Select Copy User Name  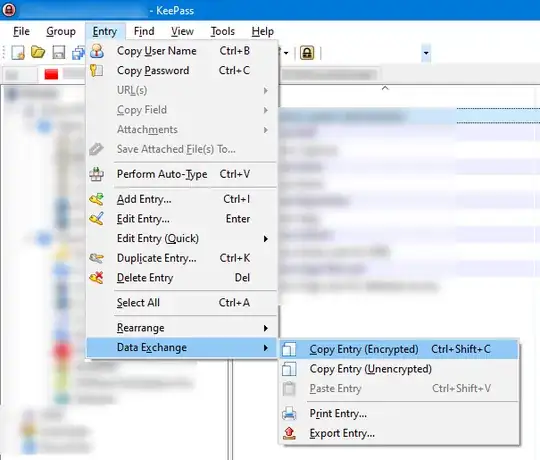click(x=182, y=51)
